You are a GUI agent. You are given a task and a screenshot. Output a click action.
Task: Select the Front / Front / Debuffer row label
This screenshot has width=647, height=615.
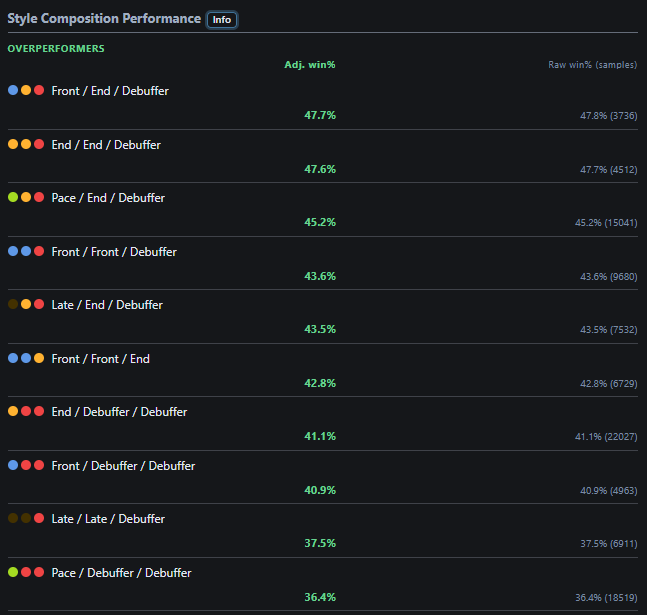coord(114,252)
